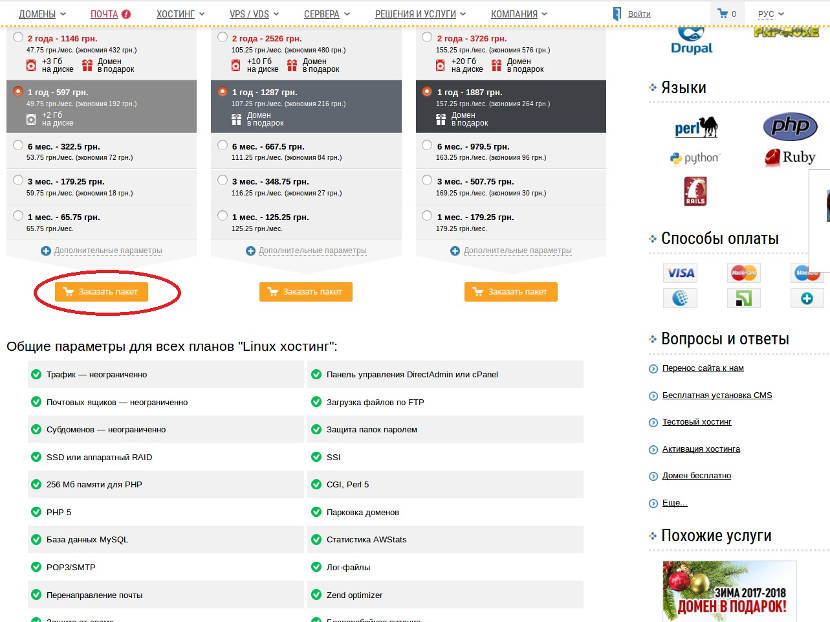Click the 'База данных MySQL' feature text

click(x=87, y=539)
